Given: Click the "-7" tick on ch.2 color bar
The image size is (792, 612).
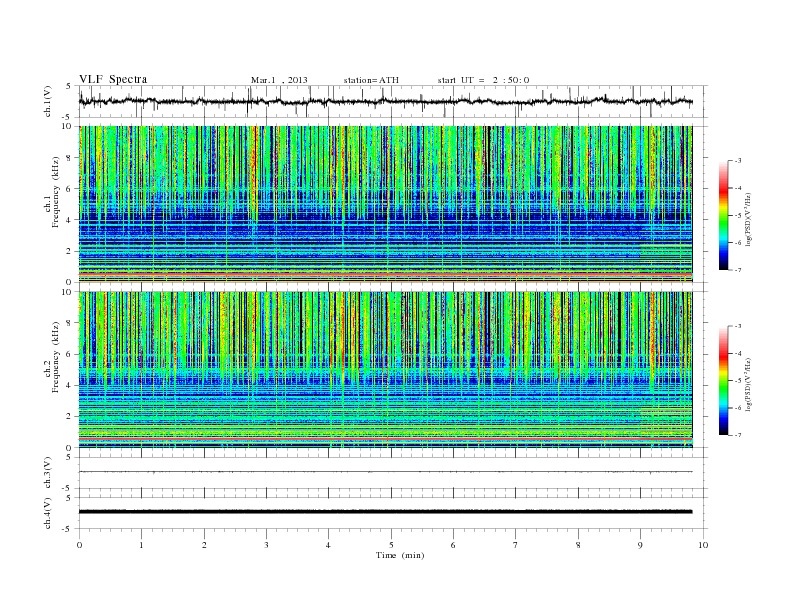Looking at the screenshot, I should [x=737, y=435].
